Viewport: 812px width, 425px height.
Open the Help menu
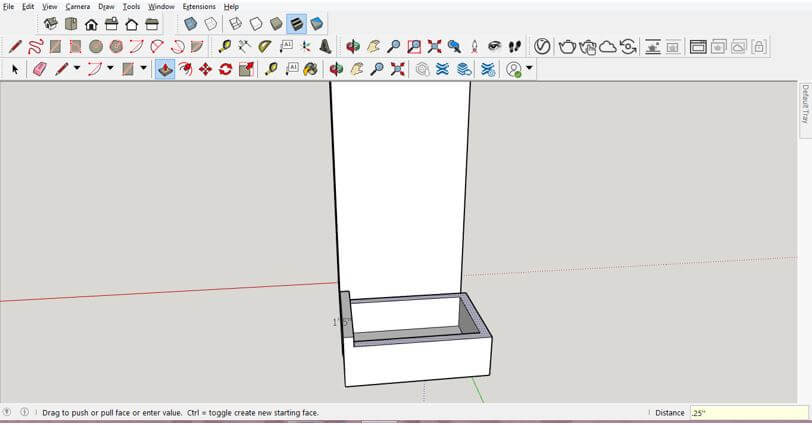point(231,7)
